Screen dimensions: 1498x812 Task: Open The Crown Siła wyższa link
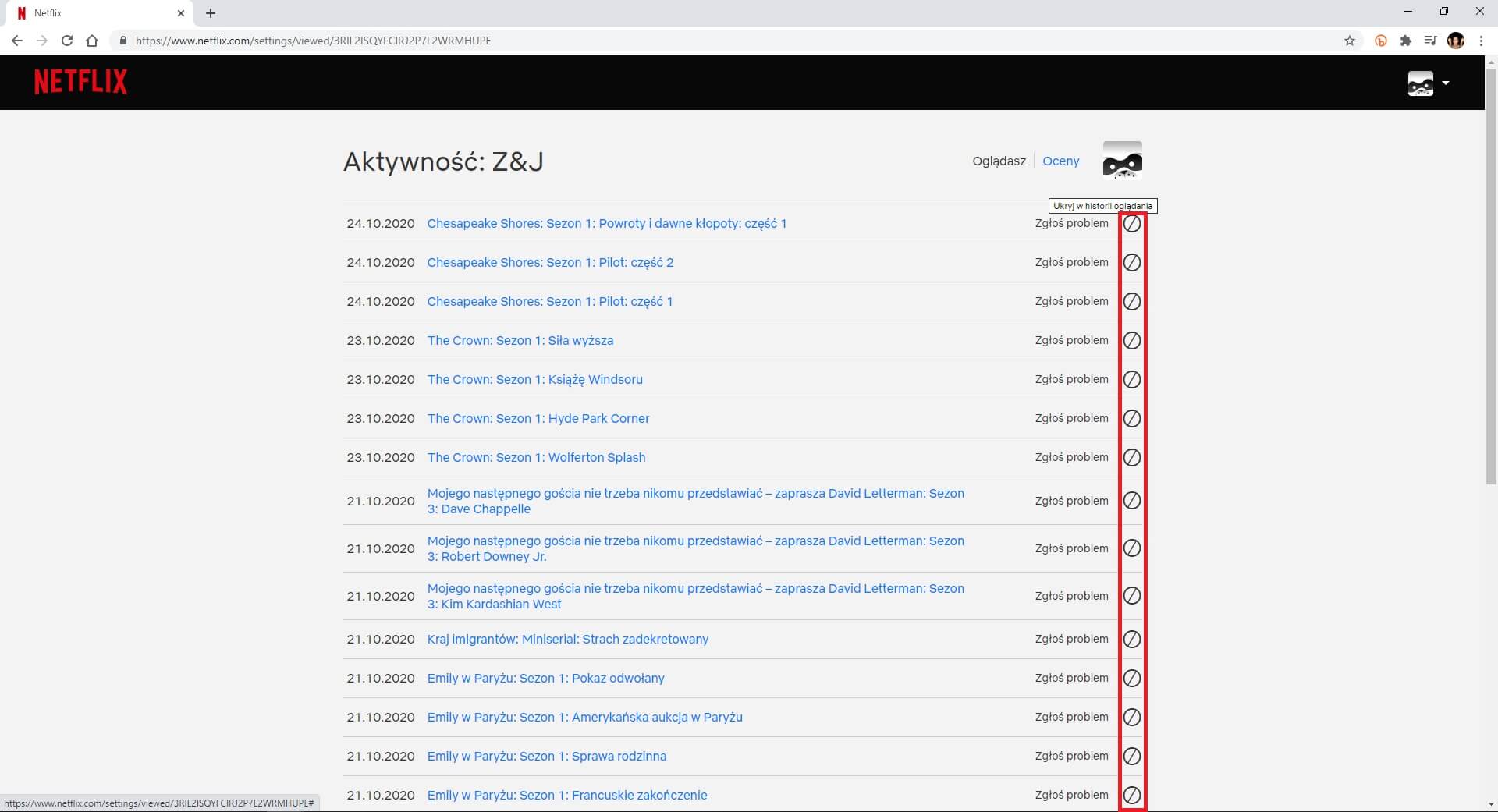[520, 341]
